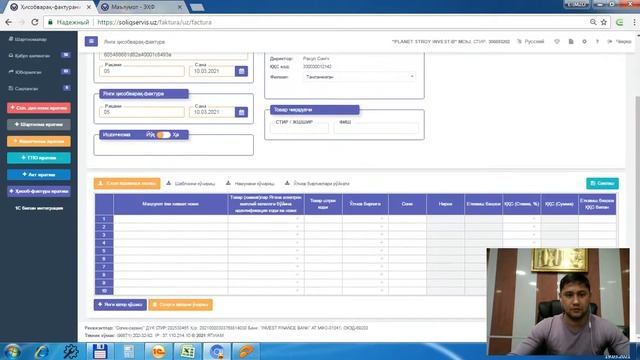Screen dimensions: 640x360
Task: Click the browser address bar URL
Action: pyautogui.click(x=154, y=22)
